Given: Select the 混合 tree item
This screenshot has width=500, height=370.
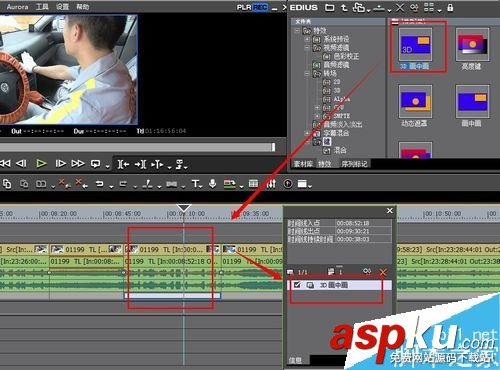Looking at the screenshot, I should click(x=340, y=150).
